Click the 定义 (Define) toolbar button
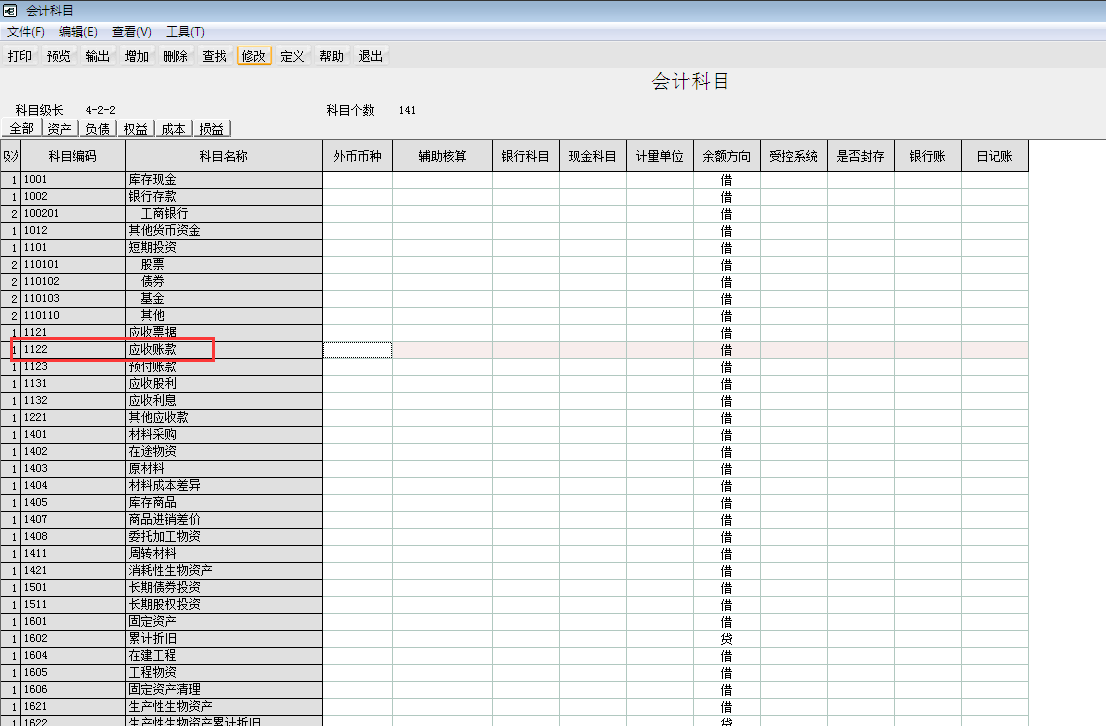Image resolution: width=1106 pixels, height=726 pixels. (292, 56)
